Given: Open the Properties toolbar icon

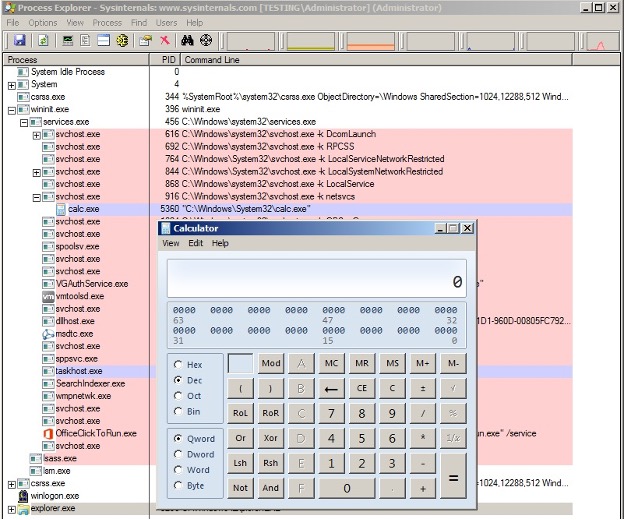Looking at the screenshot, I should (145, 40).
